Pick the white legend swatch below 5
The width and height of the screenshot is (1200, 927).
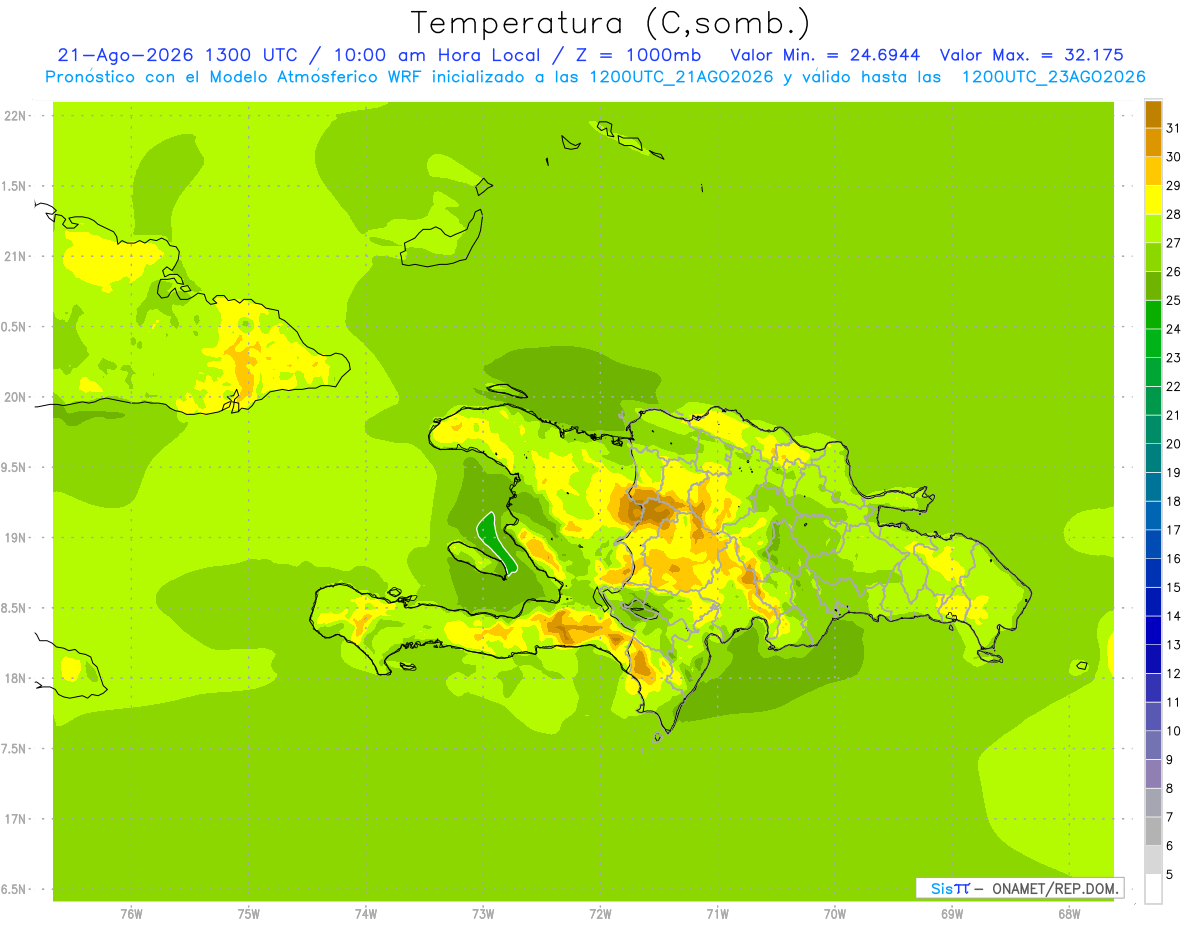tap(1153, 889)
